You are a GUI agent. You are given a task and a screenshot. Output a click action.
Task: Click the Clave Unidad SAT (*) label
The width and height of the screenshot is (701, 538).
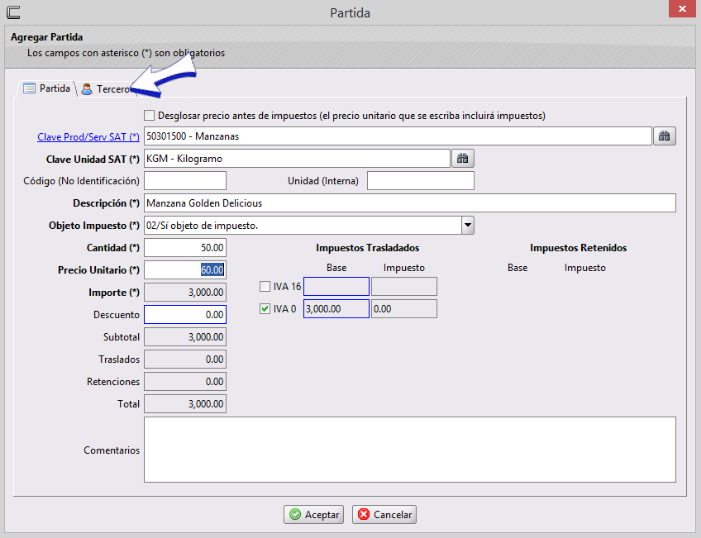93,159
